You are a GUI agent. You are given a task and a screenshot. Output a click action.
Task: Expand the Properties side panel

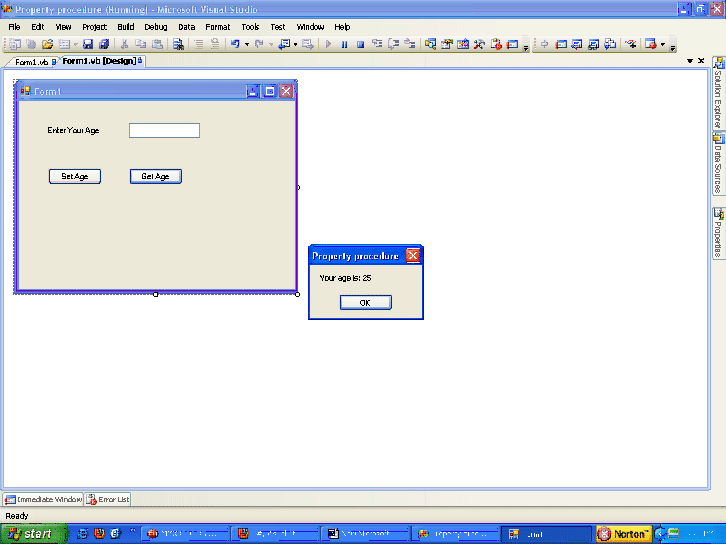718,233
